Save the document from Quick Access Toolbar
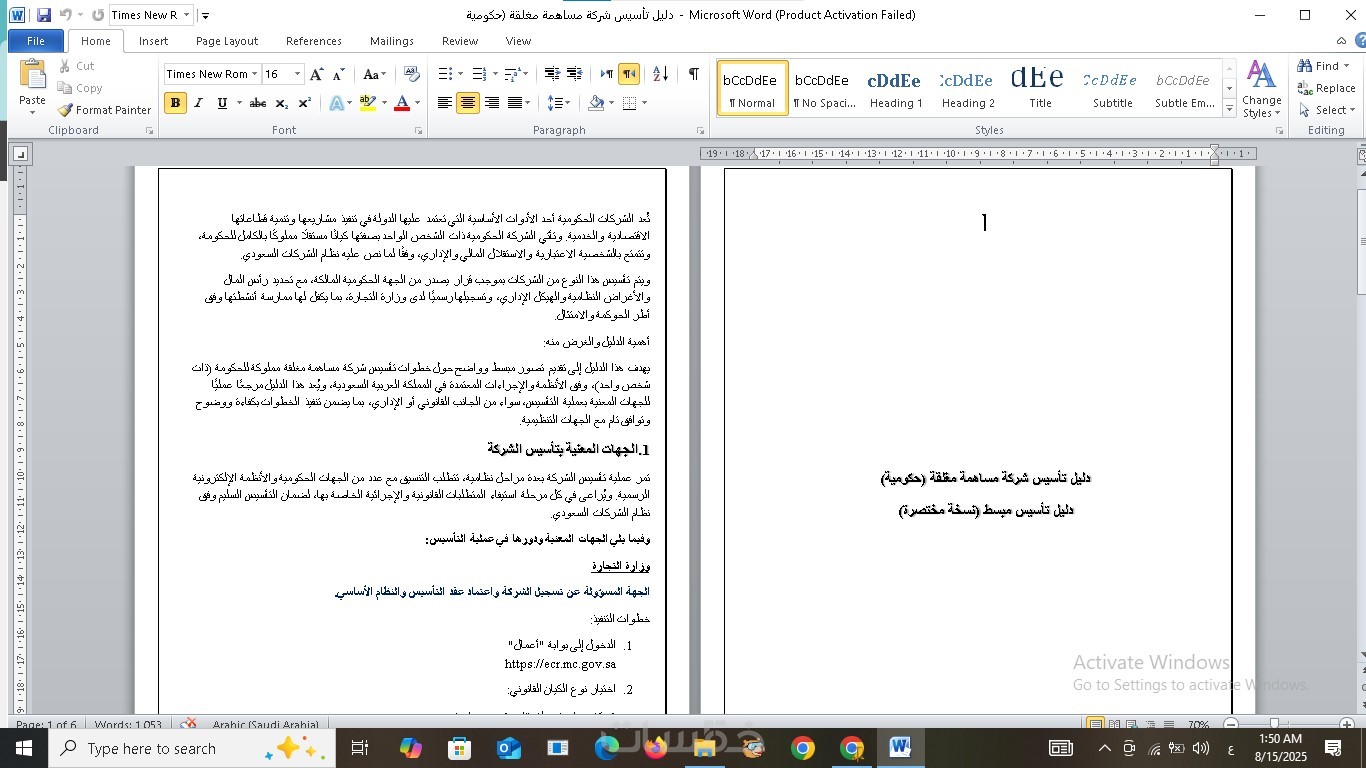The height and width of the screenshot is (768, 1366). point(43,15)
